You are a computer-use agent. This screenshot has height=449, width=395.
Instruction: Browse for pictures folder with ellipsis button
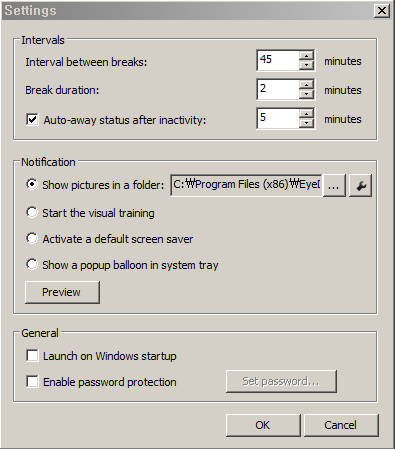(x=334, y=186)
